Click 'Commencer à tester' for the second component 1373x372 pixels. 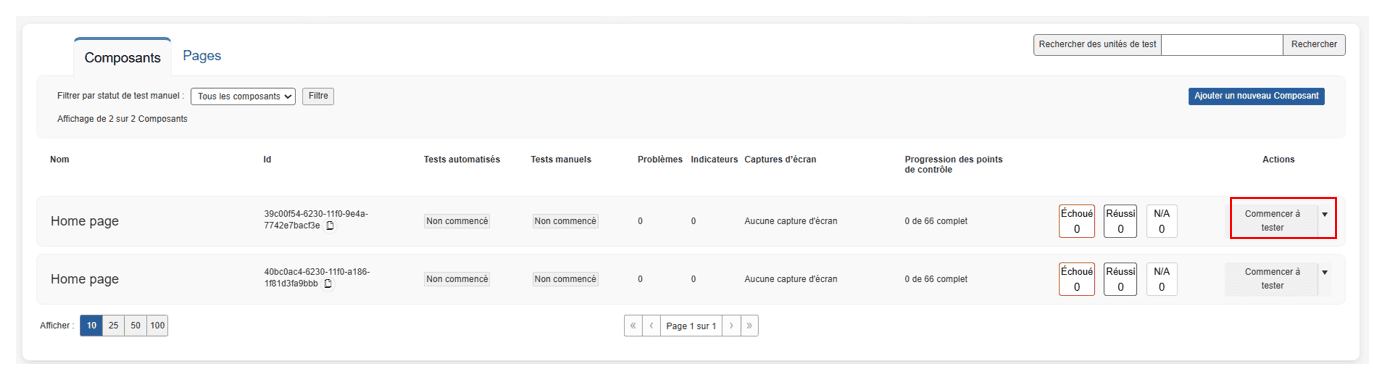1272,278
